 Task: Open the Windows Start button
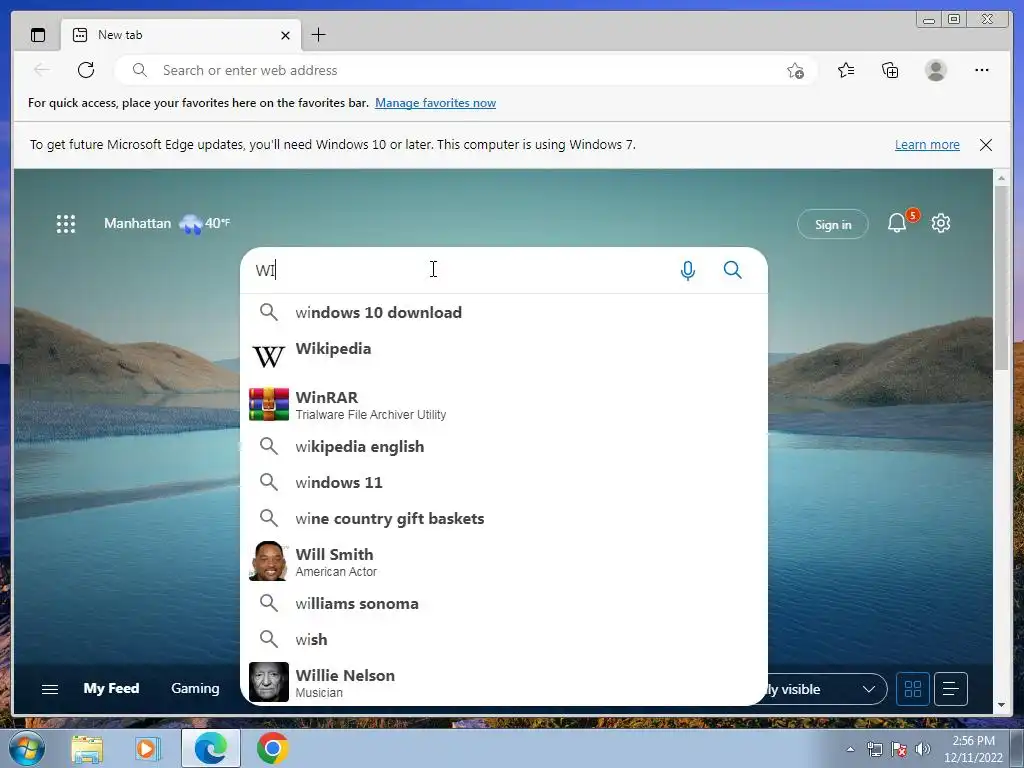tap(27, 748)
